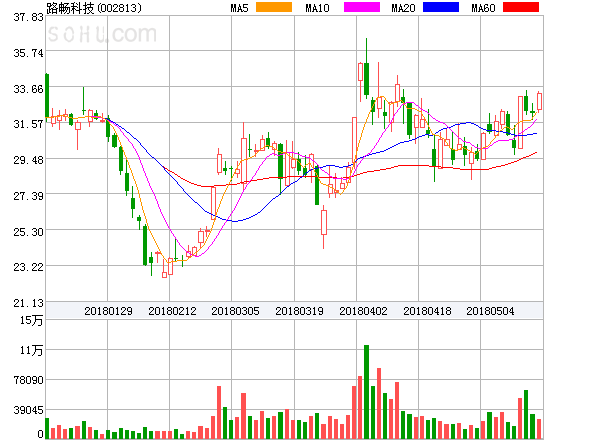Click the 20180319 date label

click(x=299, y=311)
